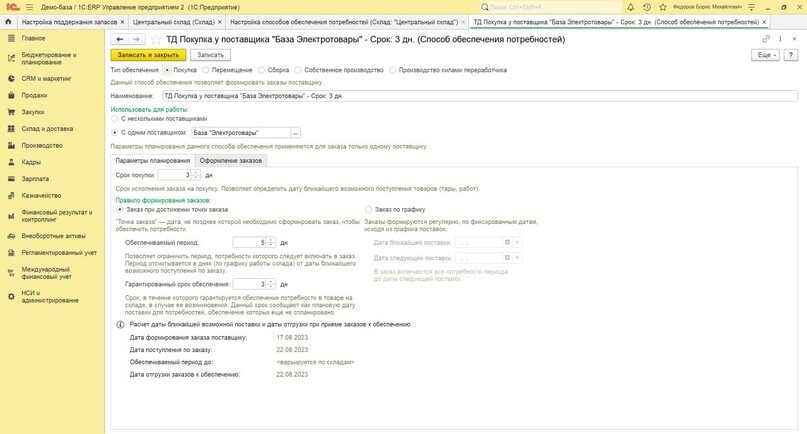Open Главное section in sidebar
The height and width of the screenshot is (434, 807).
click(33, 38)
